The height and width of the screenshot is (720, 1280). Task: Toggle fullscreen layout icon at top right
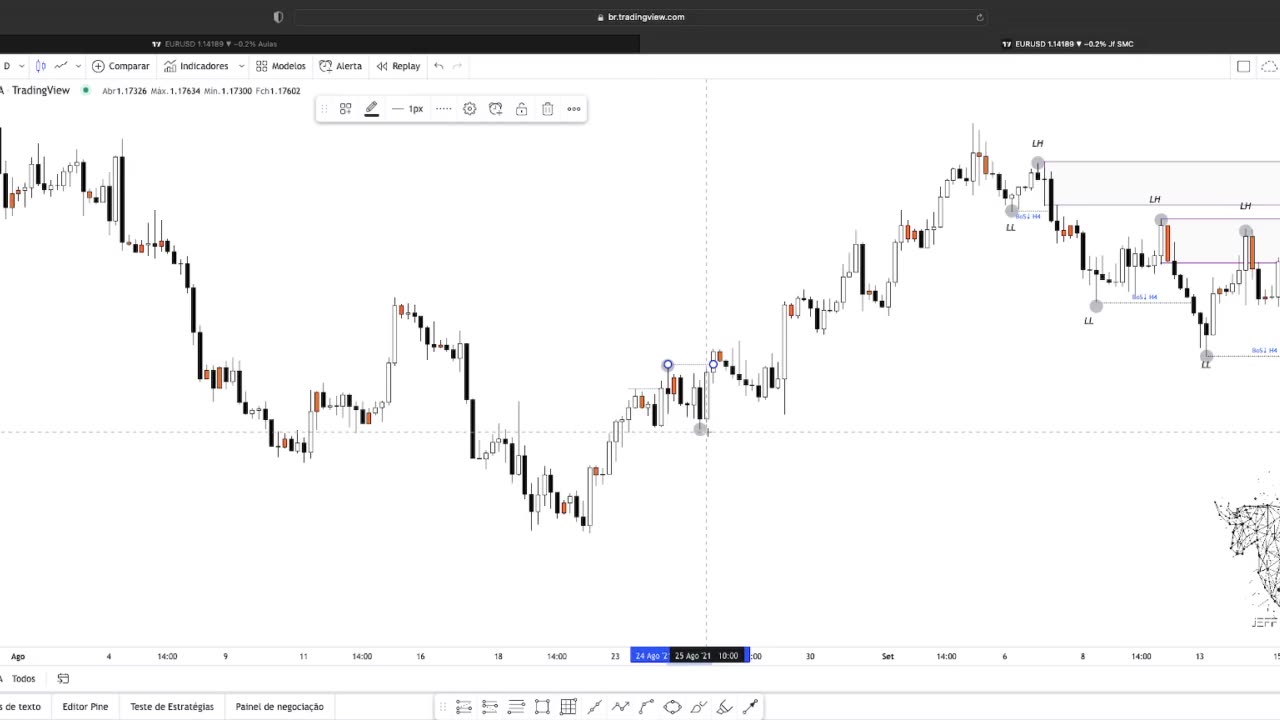point(1243,66)
